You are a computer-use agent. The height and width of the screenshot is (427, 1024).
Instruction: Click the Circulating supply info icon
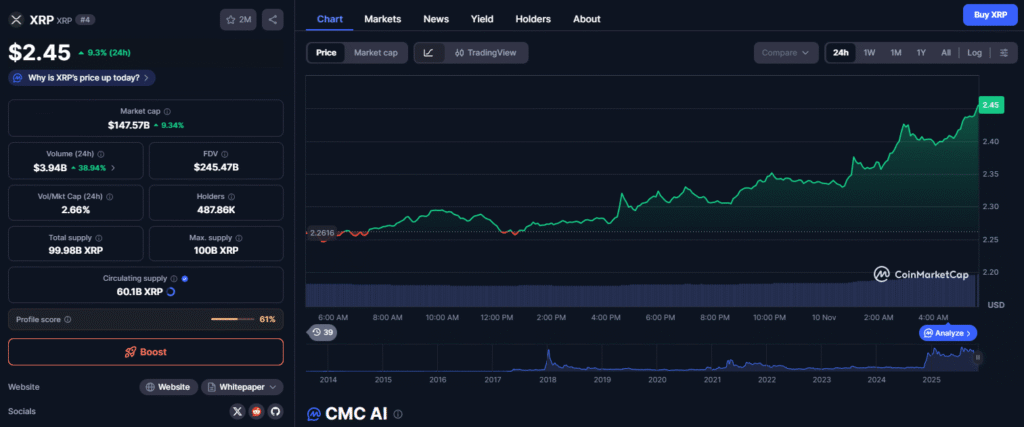tap(174, 278)
